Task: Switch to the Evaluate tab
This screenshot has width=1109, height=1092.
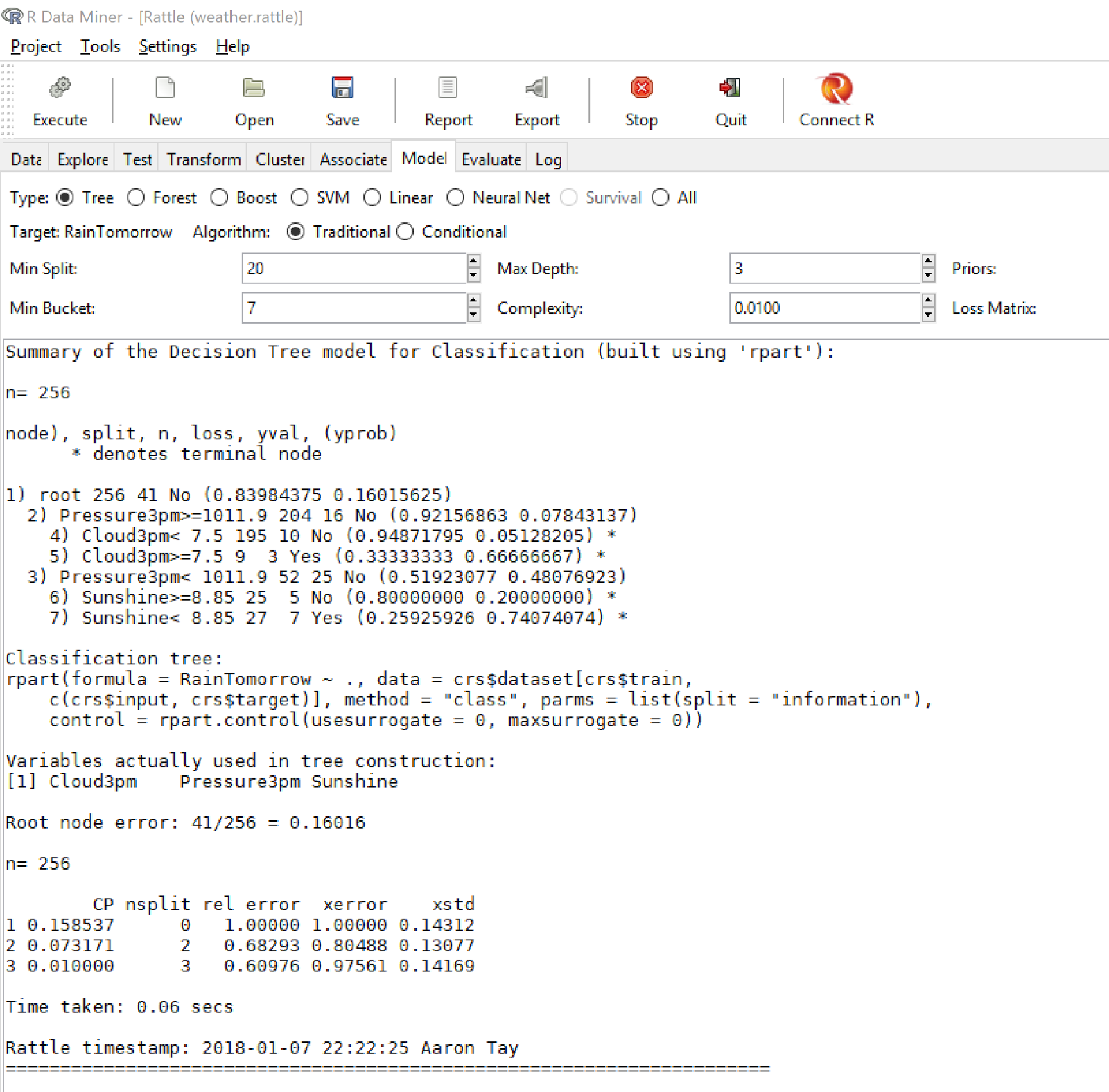Action: pos(491,158)
